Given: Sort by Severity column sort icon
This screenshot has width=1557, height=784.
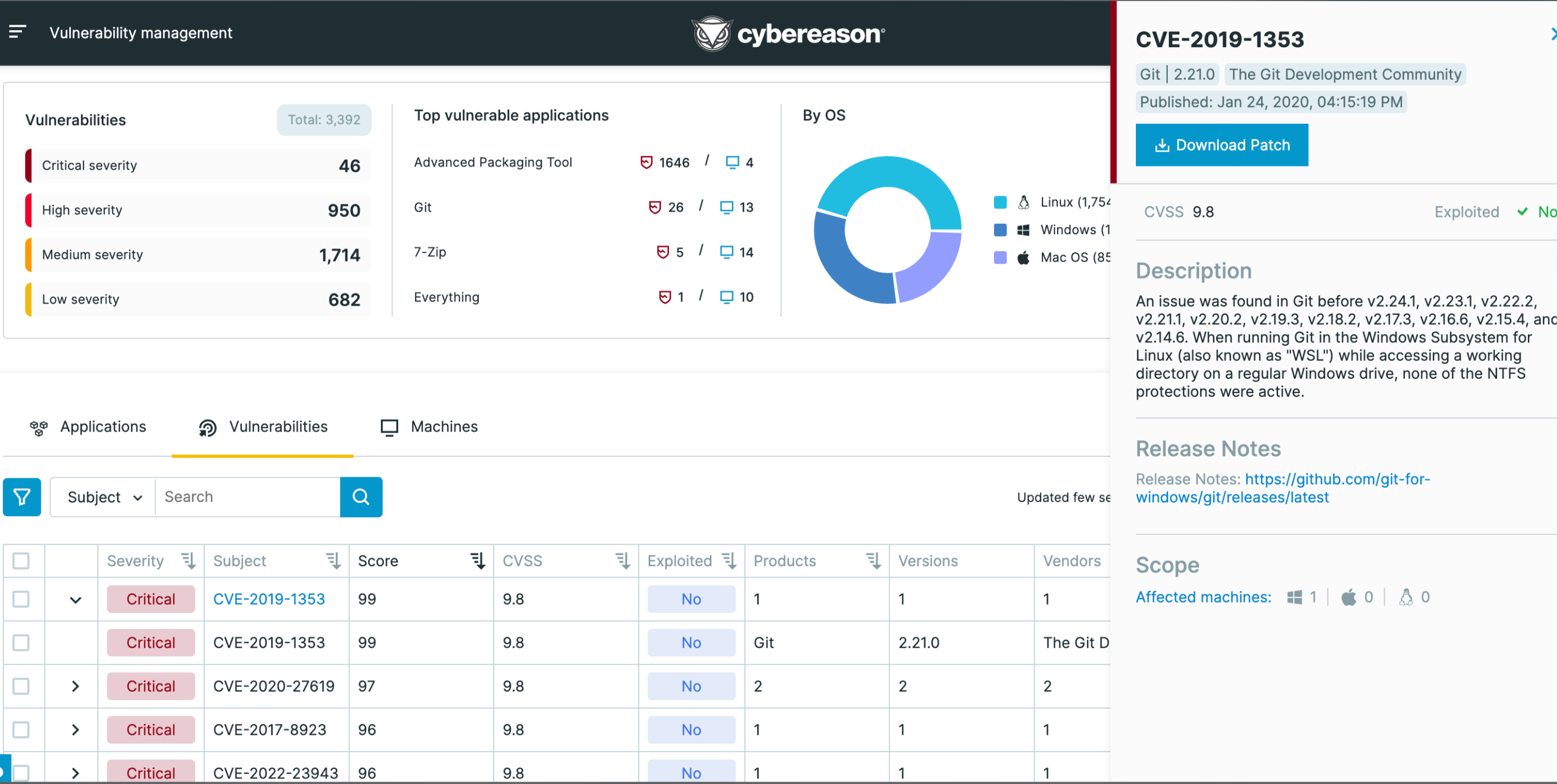Looking at the screenshot, I should (x=189, y=560).
